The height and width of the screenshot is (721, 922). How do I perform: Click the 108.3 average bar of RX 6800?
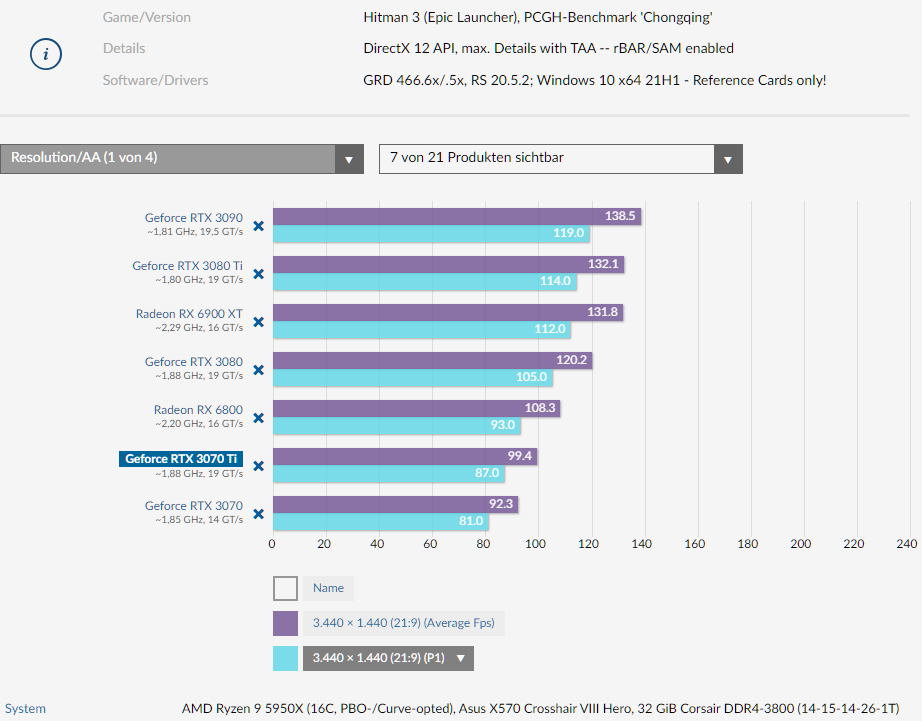pyautogui.click(x=417, y=408)
